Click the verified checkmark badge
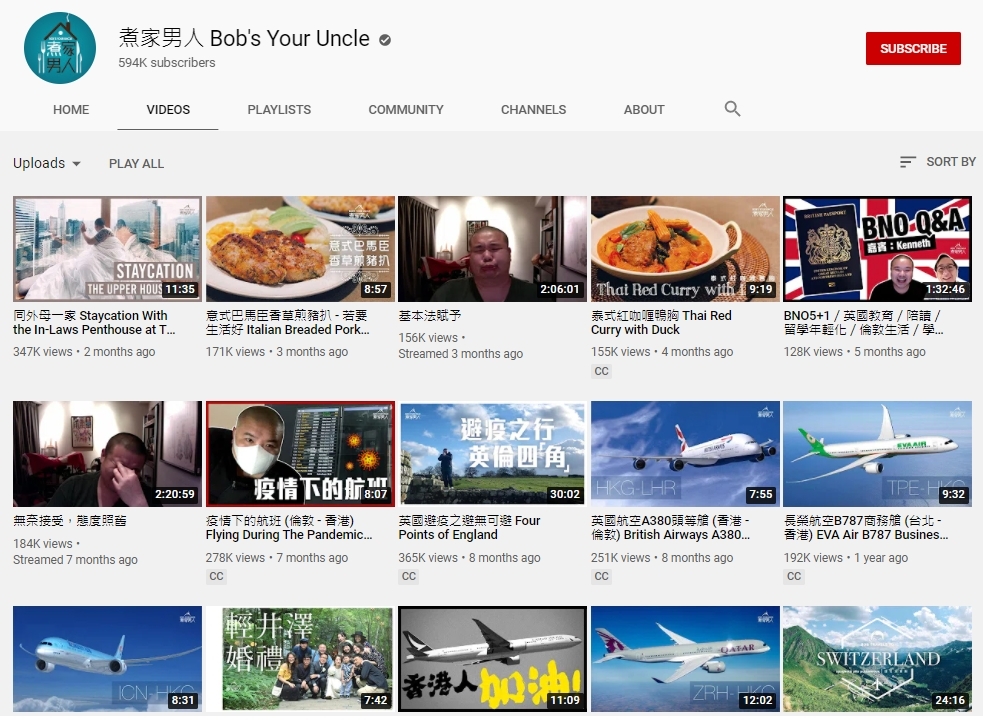 385,40
